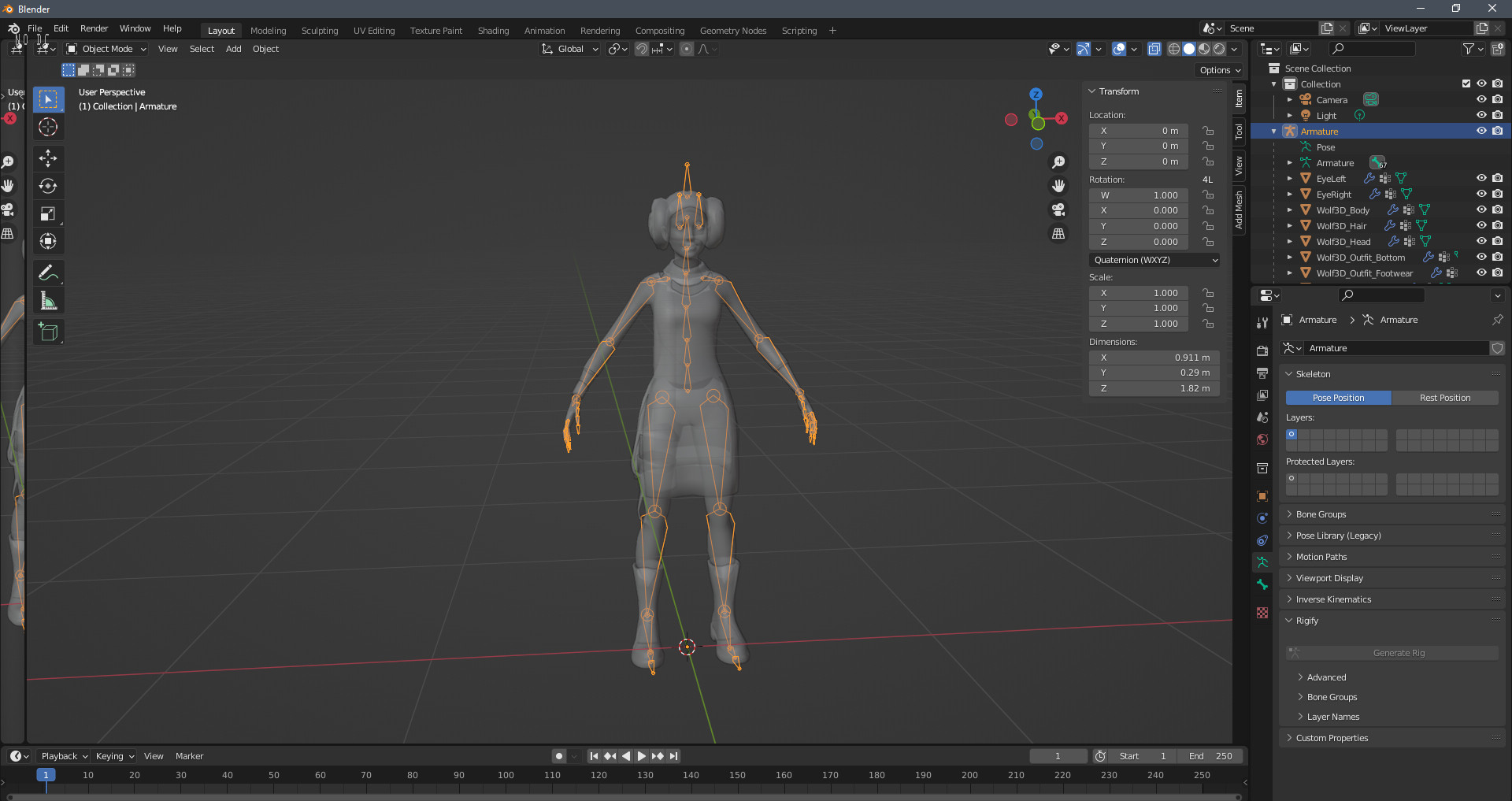Select the Measure tool
Image resolution: width=1512 pixels, height=801 pixels.
click(x=48, y=300)
